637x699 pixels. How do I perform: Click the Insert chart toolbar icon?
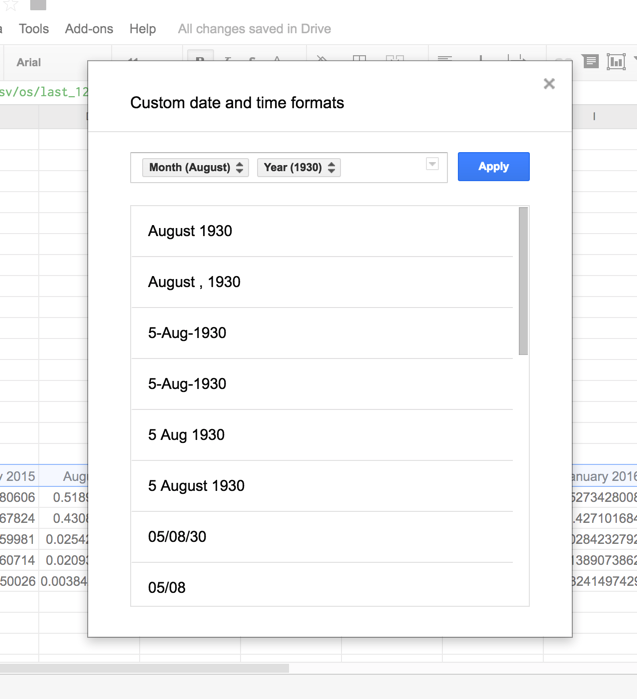[x=616, y=62]
